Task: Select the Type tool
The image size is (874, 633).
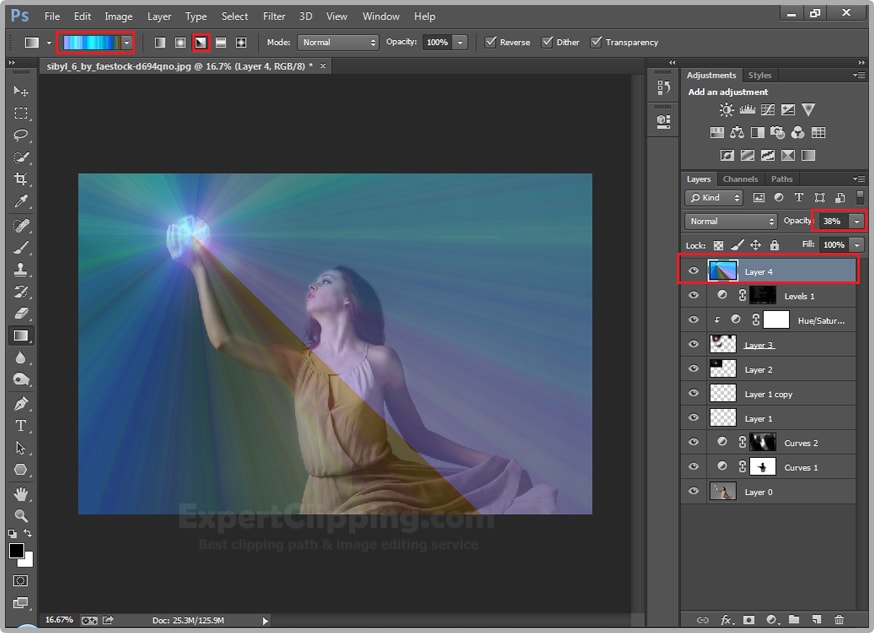Action: point(20,425)
